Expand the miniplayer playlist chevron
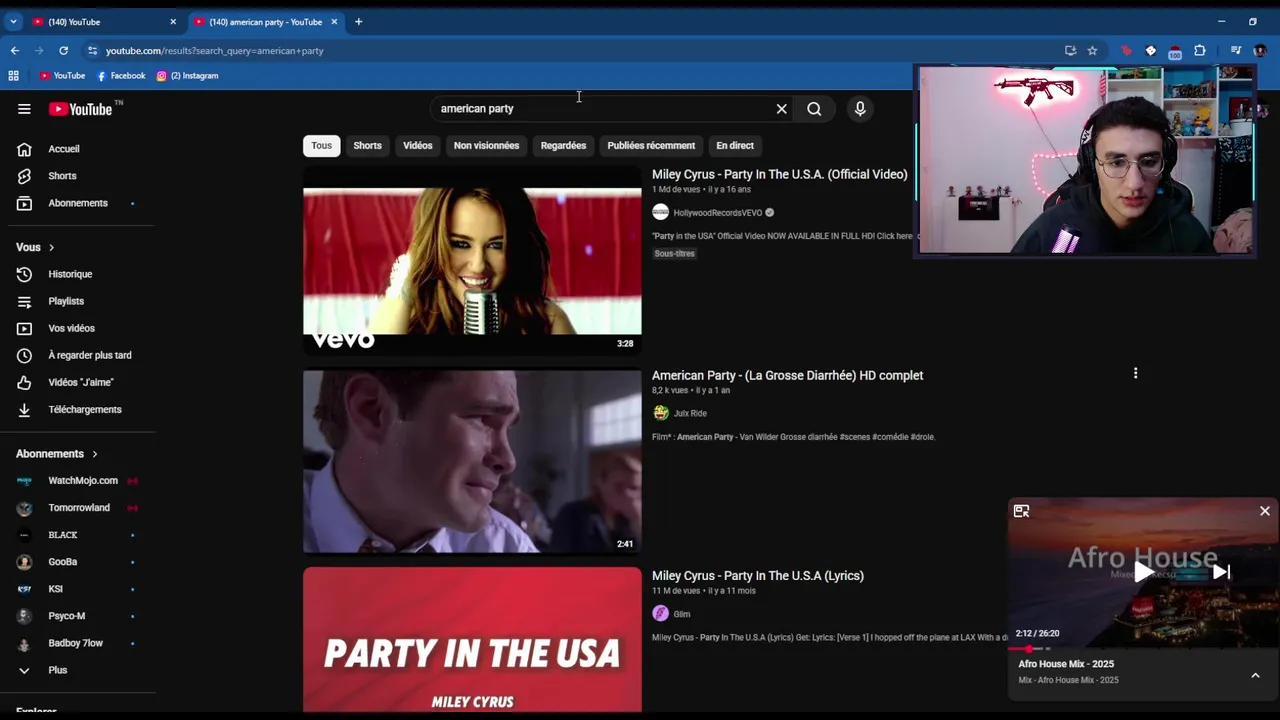The width and height of the screenshot is (1280, 720). coord(1255,675)
